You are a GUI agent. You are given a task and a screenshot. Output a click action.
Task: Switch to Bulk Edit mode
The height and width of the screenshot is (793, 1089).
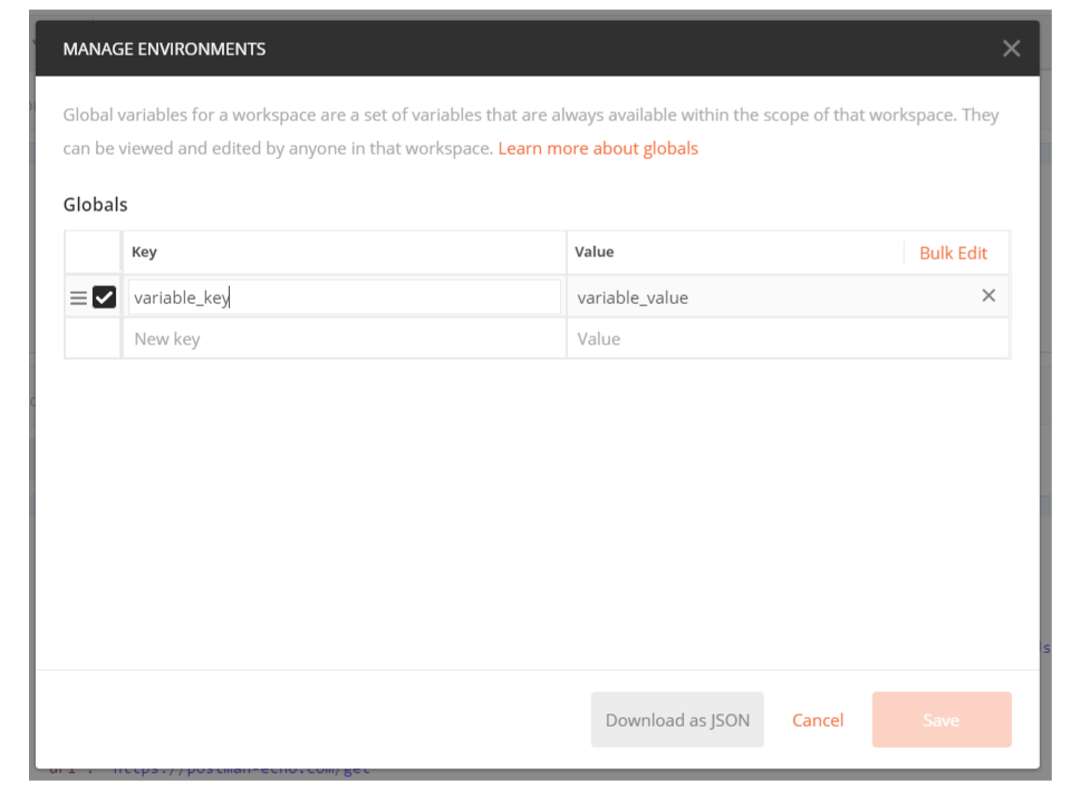click(x=952, y=253)
